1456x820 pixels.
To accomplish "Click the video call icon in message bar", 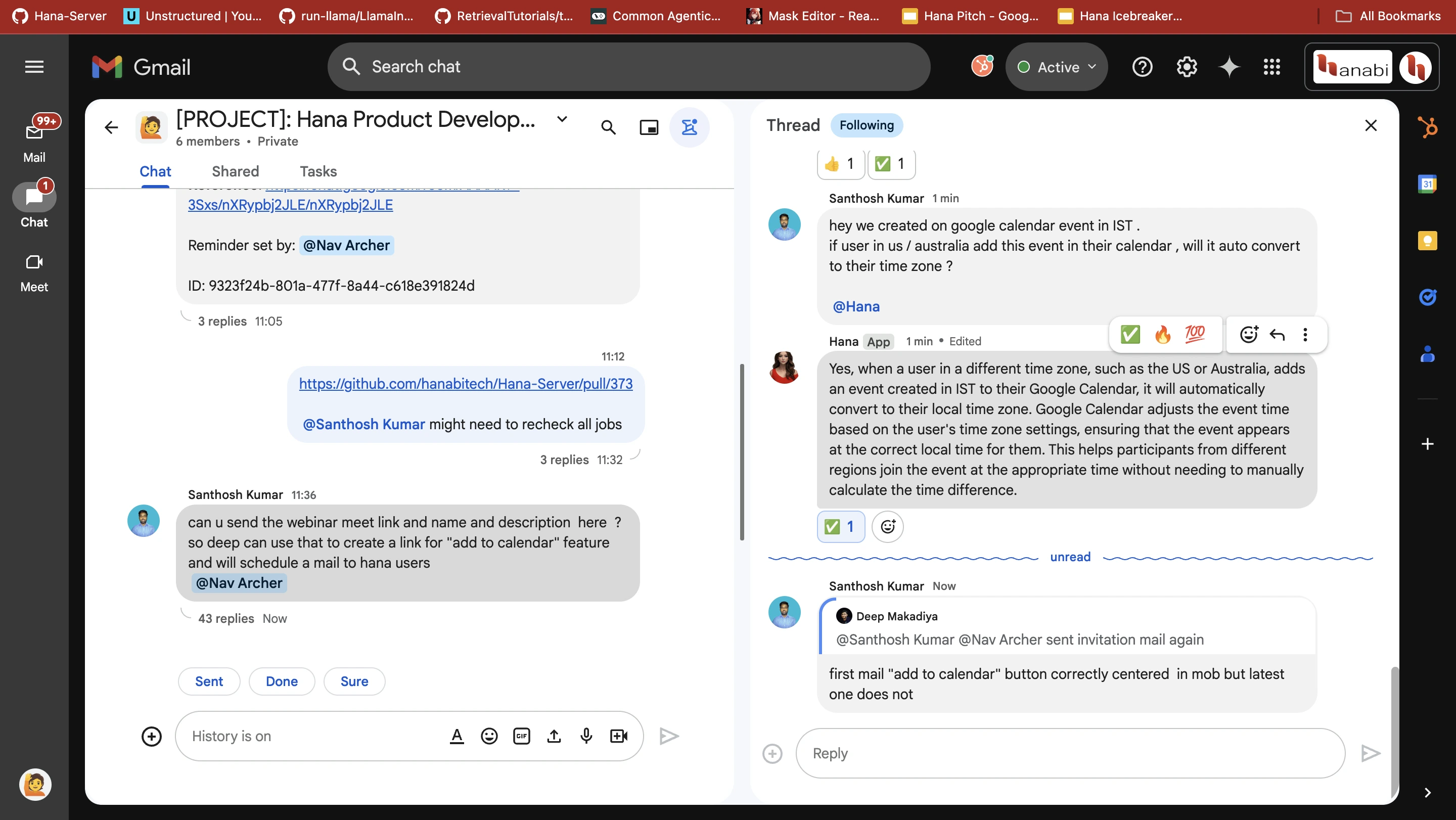I will tap(618, 735).
